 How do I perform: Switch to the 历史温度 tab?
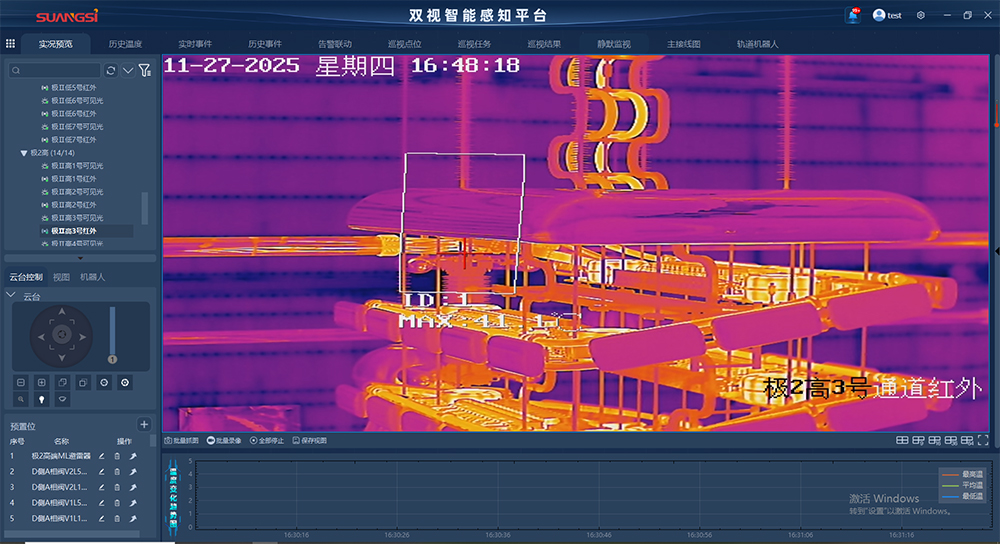coord(125,44)
